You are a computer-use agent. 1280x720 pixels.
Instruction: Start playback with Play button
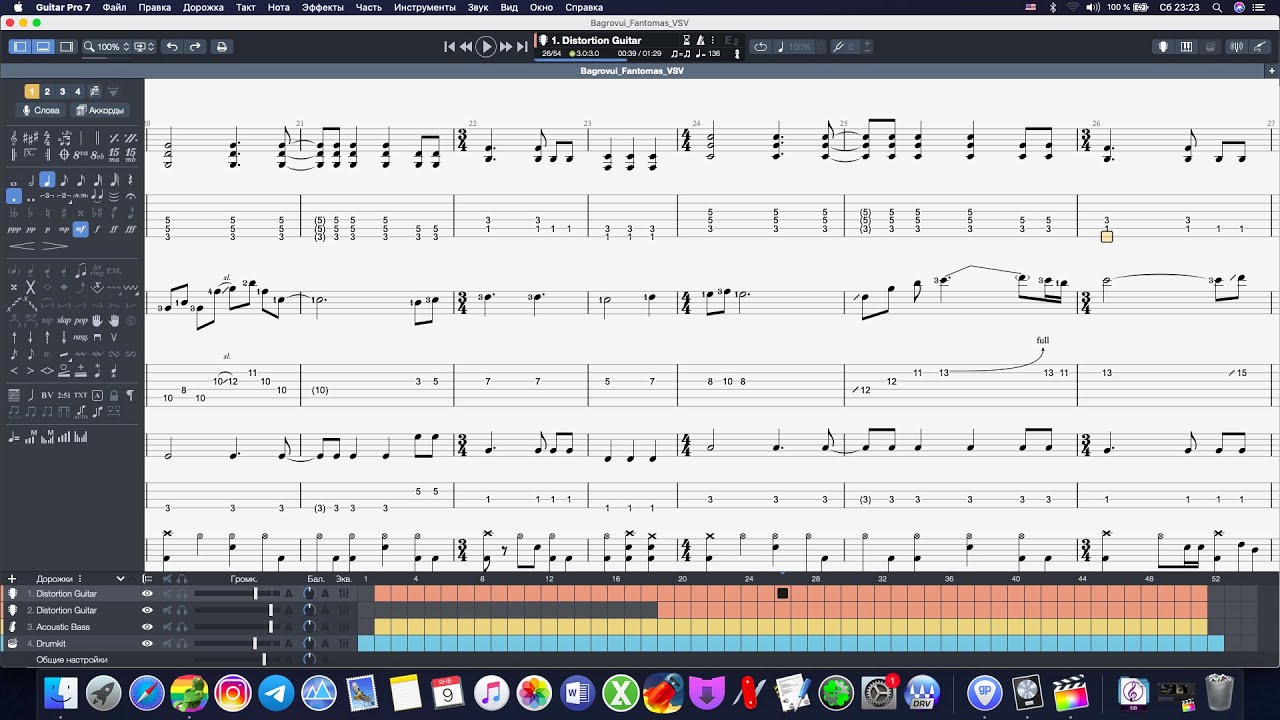pyautogui.click(x=486, y=46)
